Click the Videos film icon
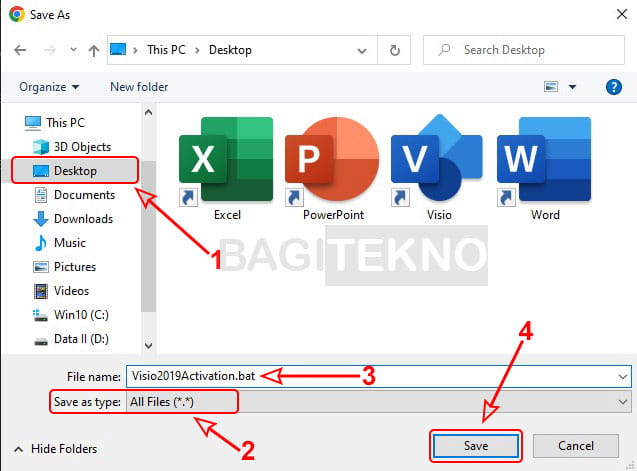 (41, 291)
